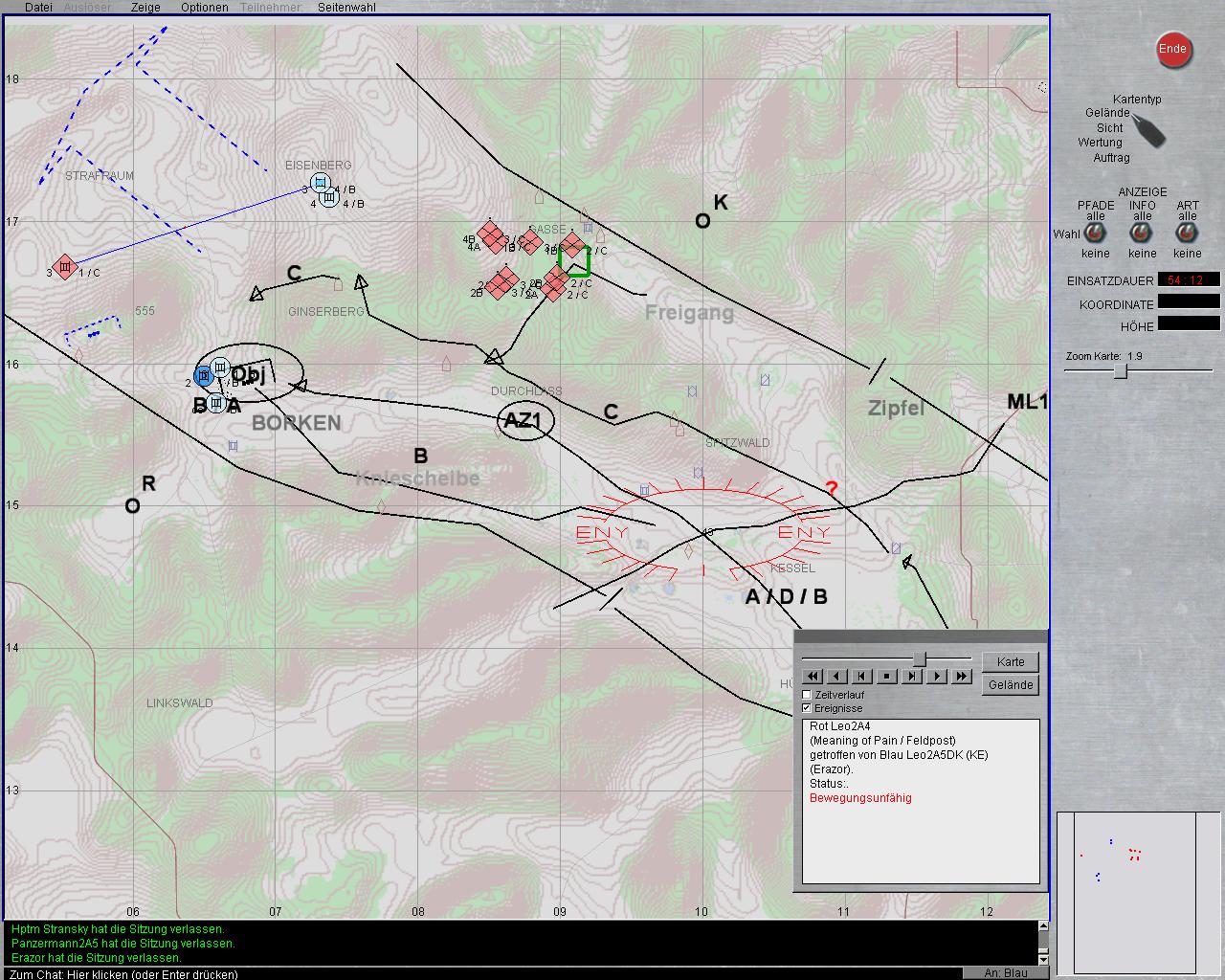
Task: Click the play backward button
Action: (x=837, y=677)
